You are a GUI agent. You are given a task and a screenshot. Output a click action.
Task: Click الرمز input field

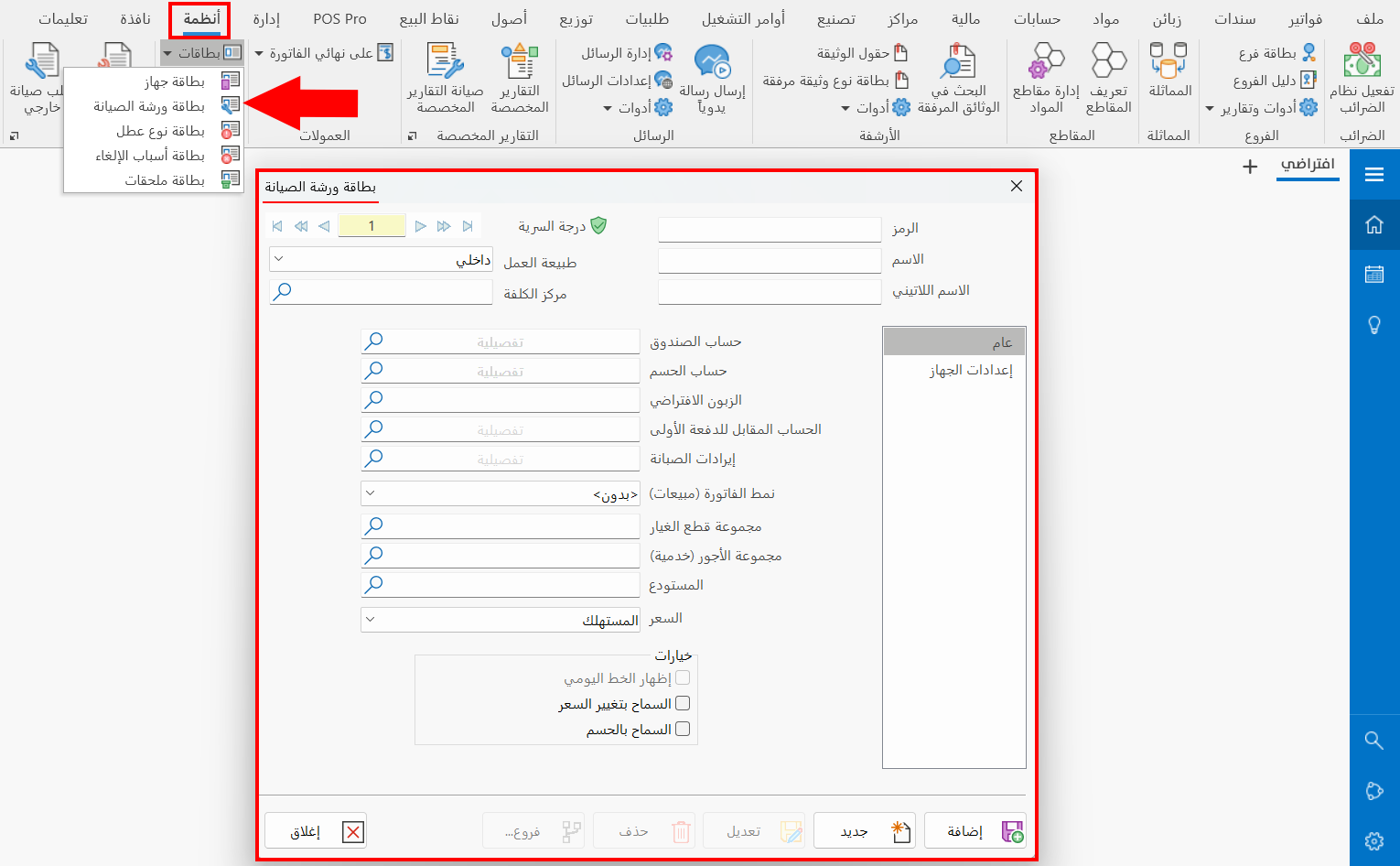pyautogui.click(x=770, y=229)
